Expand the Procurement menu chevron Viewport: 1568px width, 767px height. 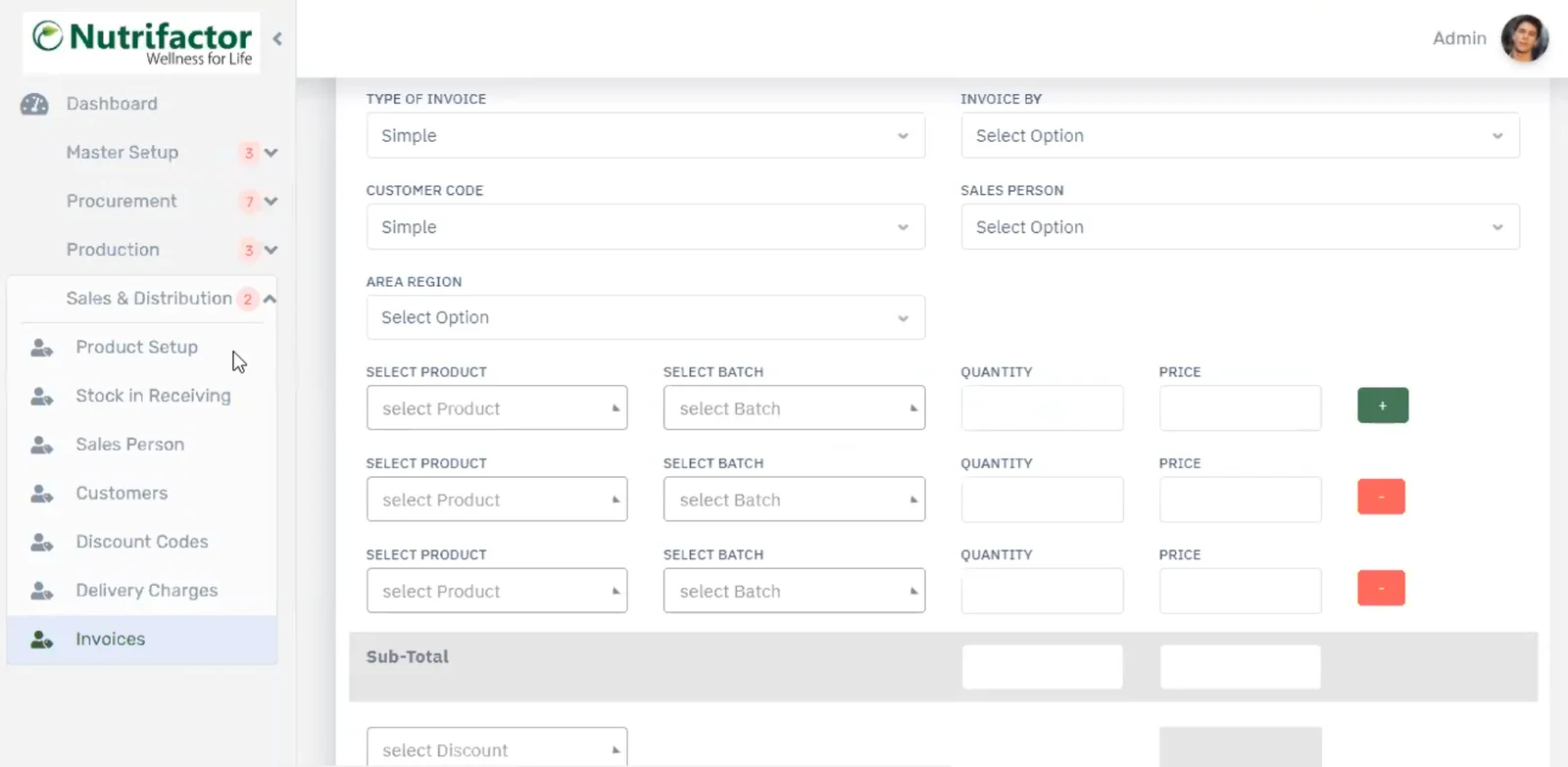[x=270, y=202]
